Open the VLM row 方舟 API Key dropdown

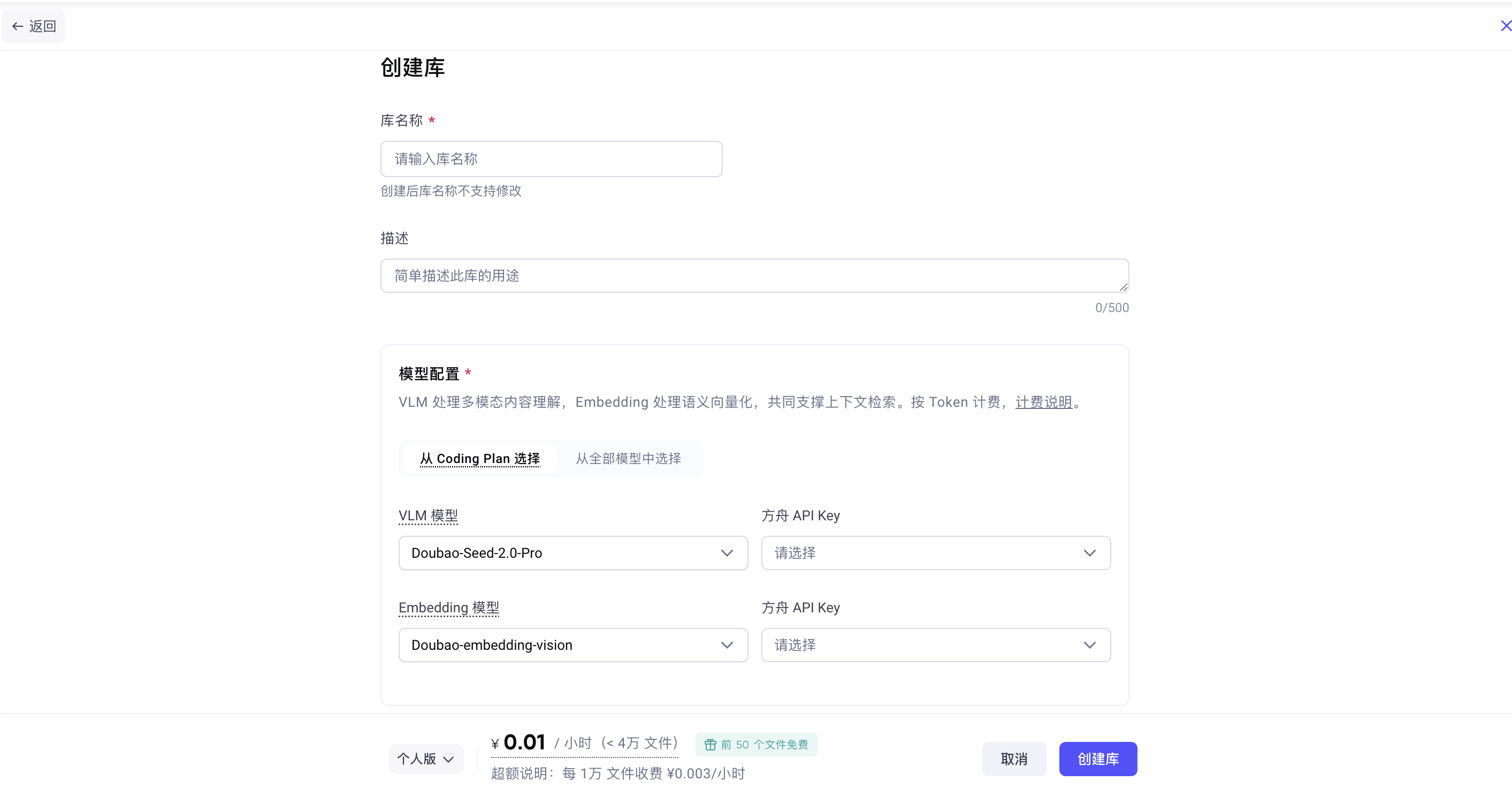pyautogui.click(x=936, y=553)
